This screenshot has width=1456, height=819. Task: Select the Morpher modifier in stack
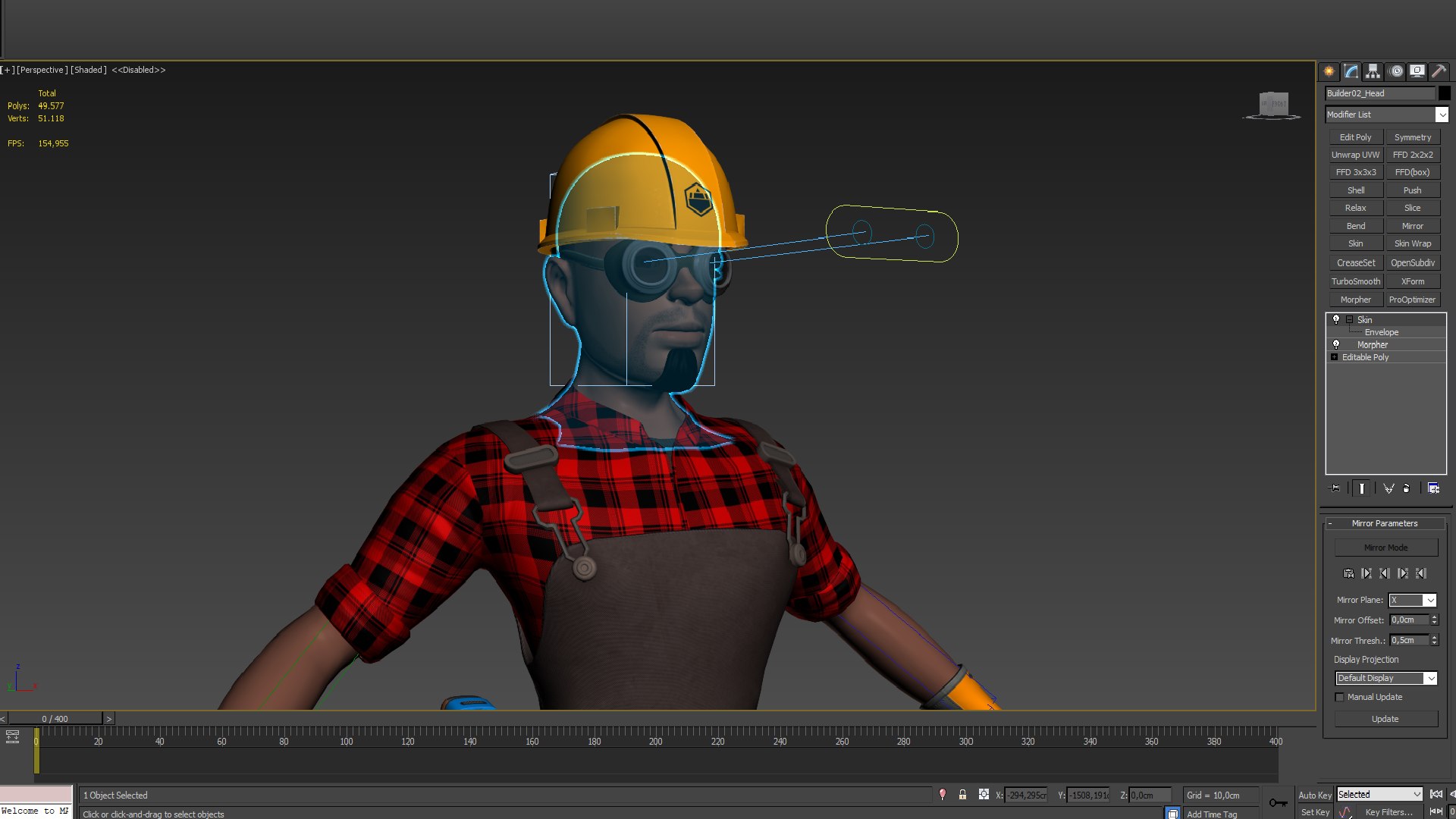pos(1372,344)
